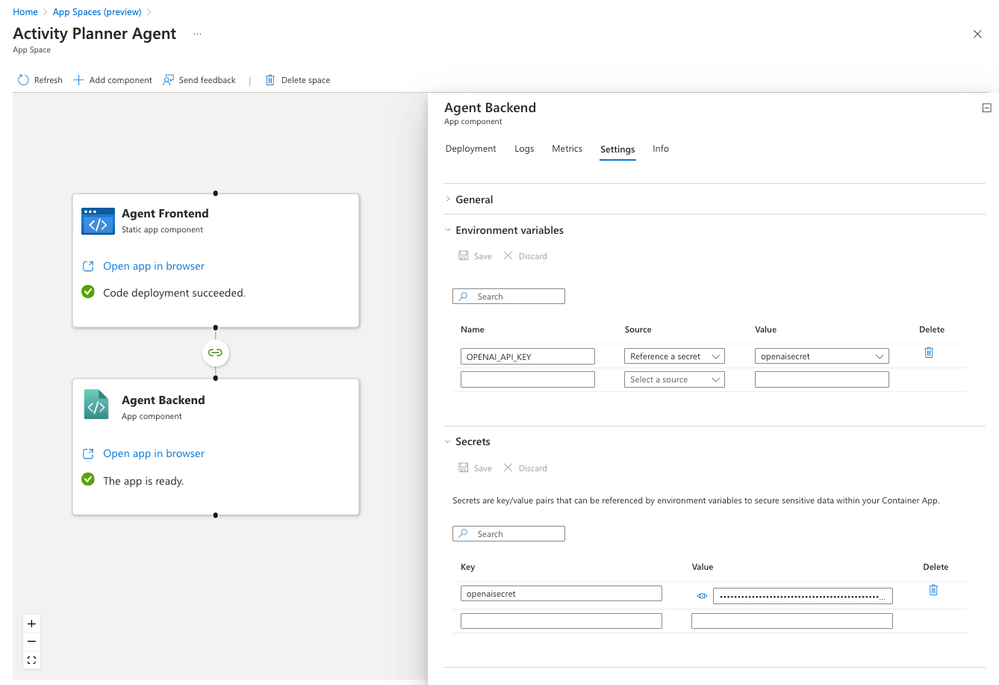Click the Delete space trash icon
The image size is (999, 685).
click(x=270, y=80)
